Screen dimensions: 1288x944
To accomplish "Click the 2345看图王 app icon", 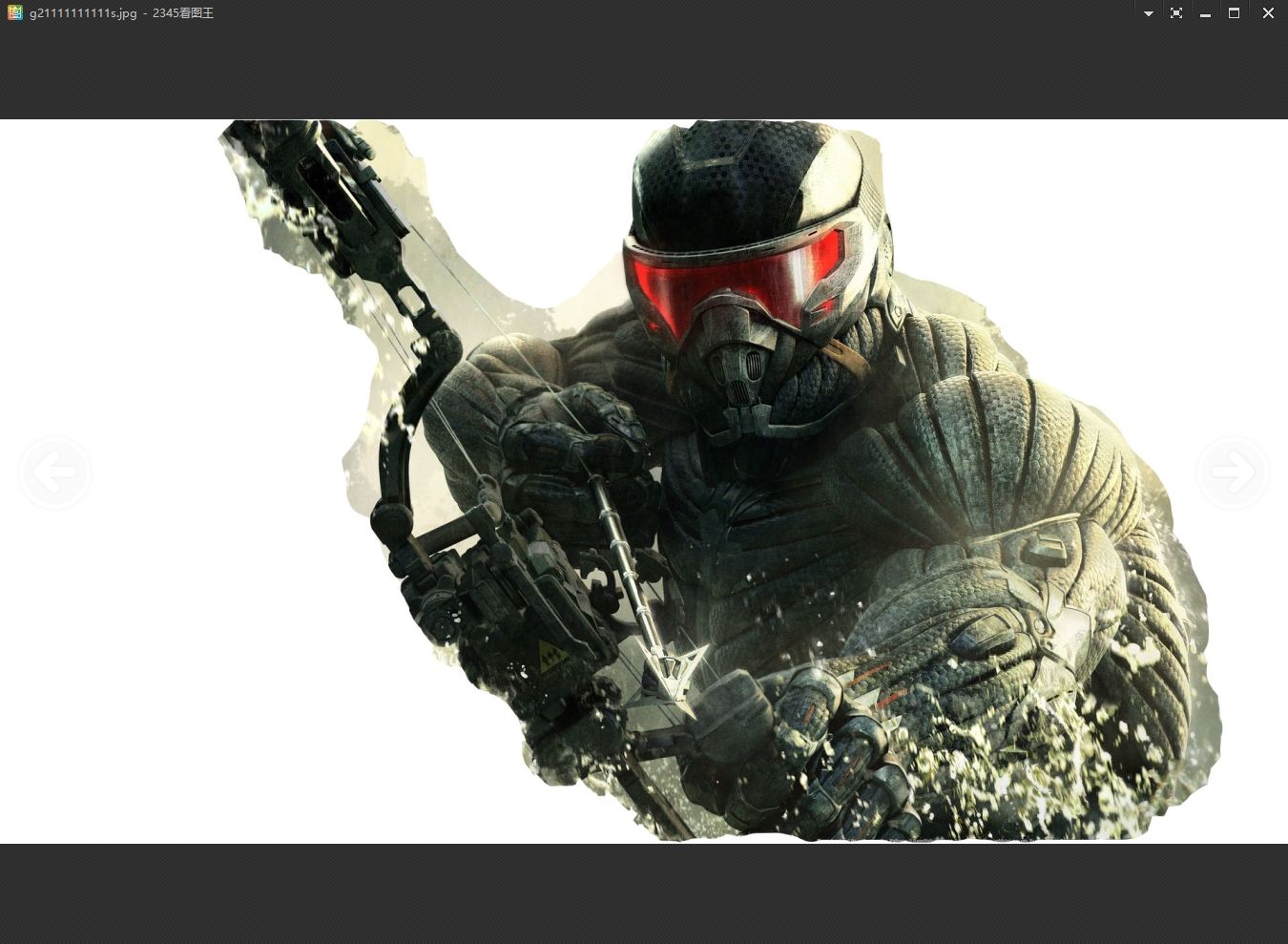I will coord(14,12).
